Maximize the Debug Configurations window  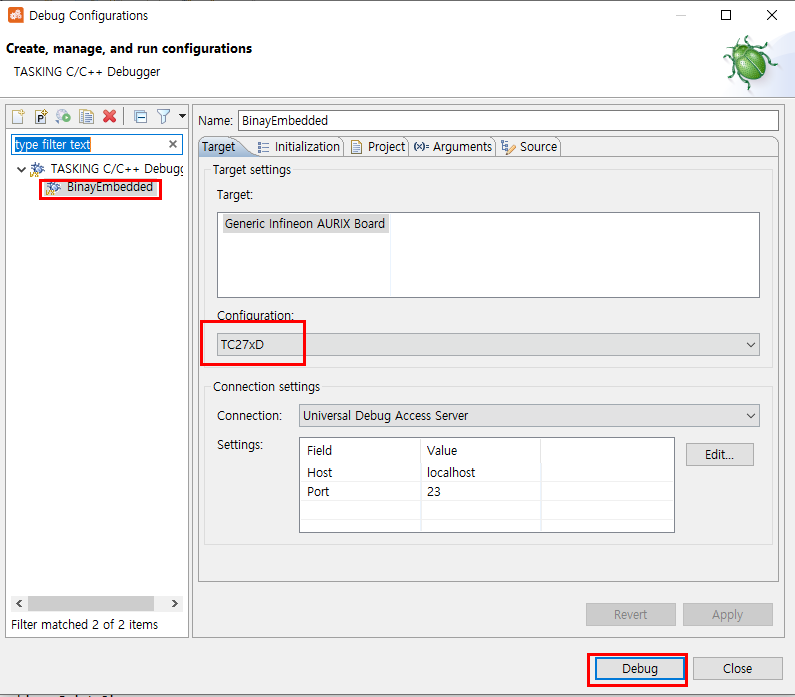pyautogui.click(x=726, y=15)
